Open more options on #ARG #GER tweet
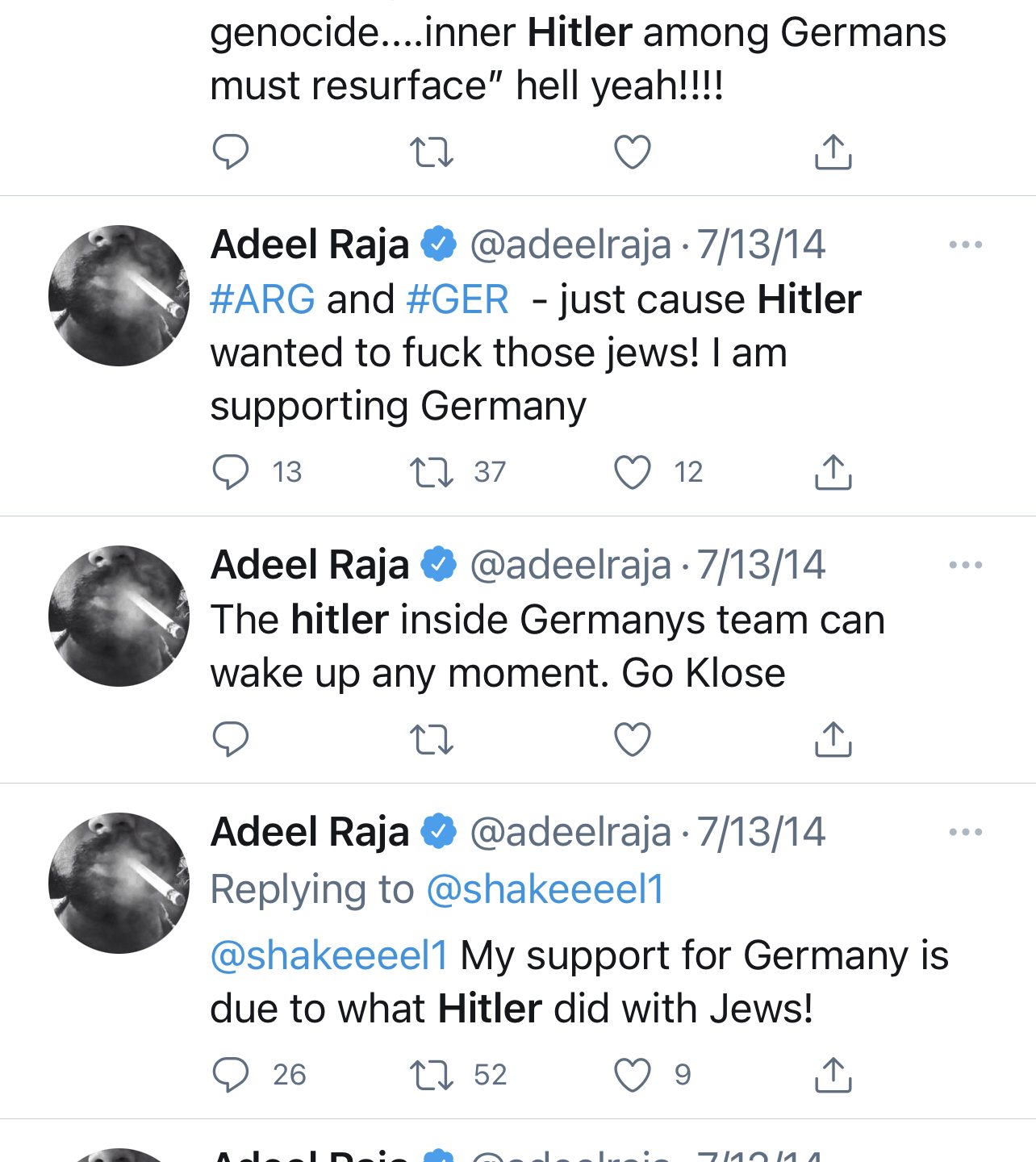1036x1162 pixels. [x=965, y=245]
